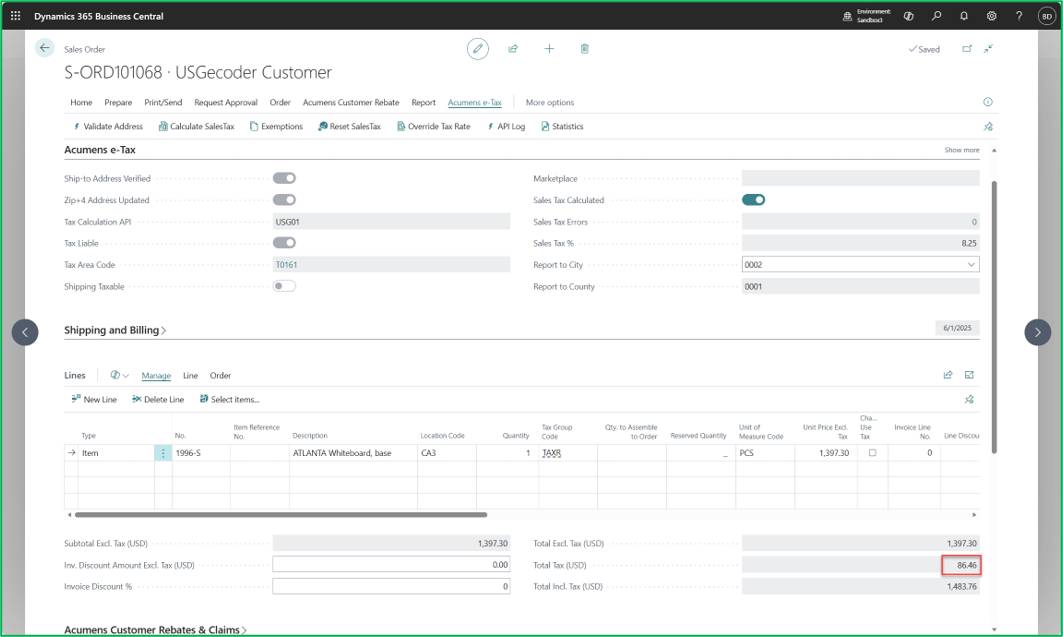Click the Inv. Discount Amount field

[391, 564]
